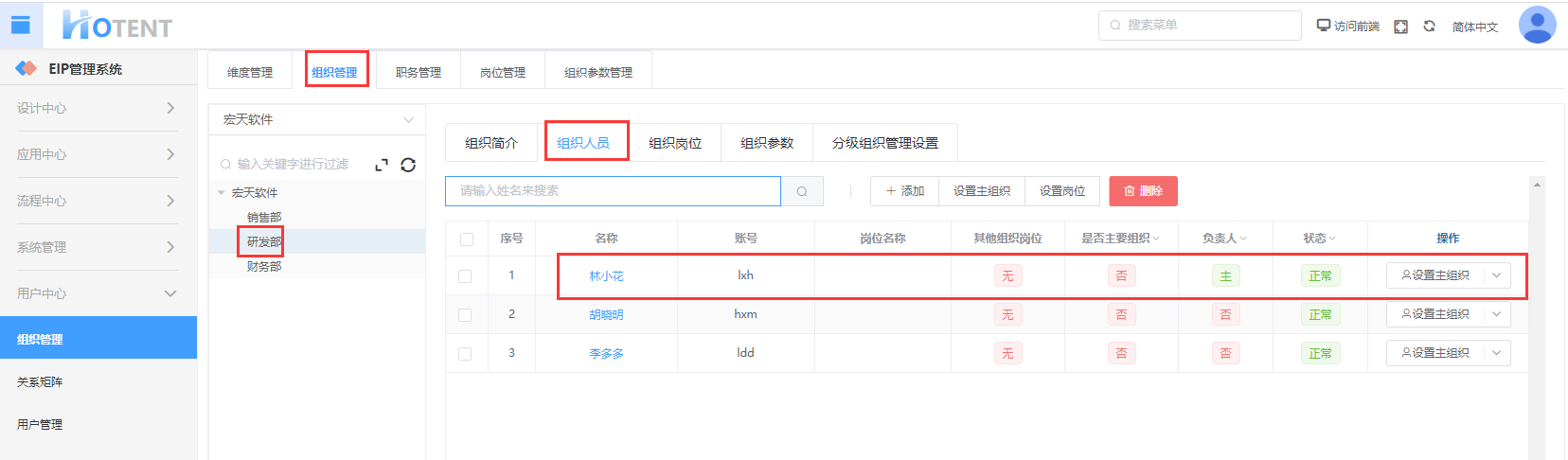
Task: Select 销售部 in the tree
Action: tap(264, 218)
